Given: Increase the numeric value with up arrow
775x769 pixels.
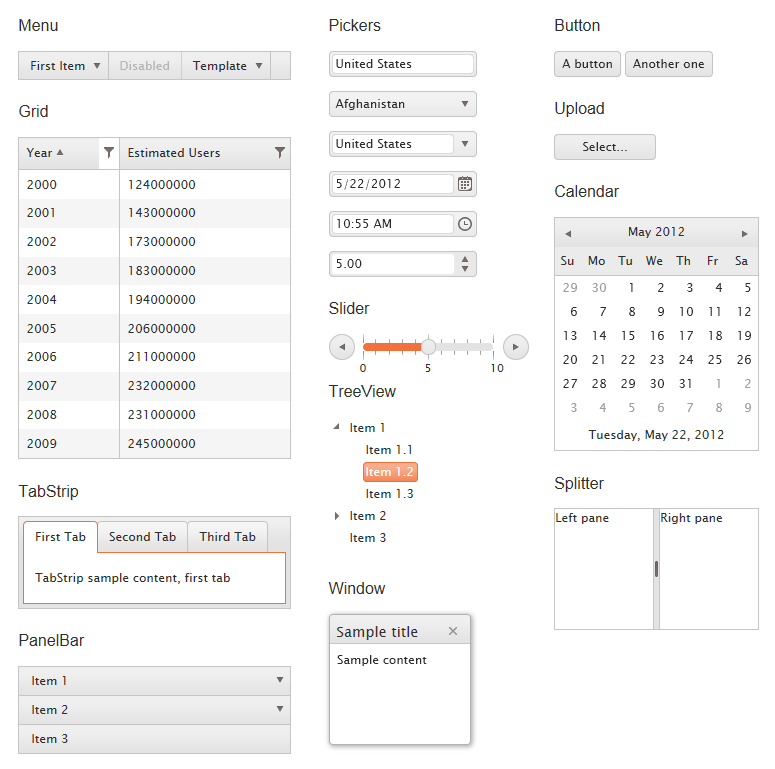Looking at the screenshot, I should 465,259.
